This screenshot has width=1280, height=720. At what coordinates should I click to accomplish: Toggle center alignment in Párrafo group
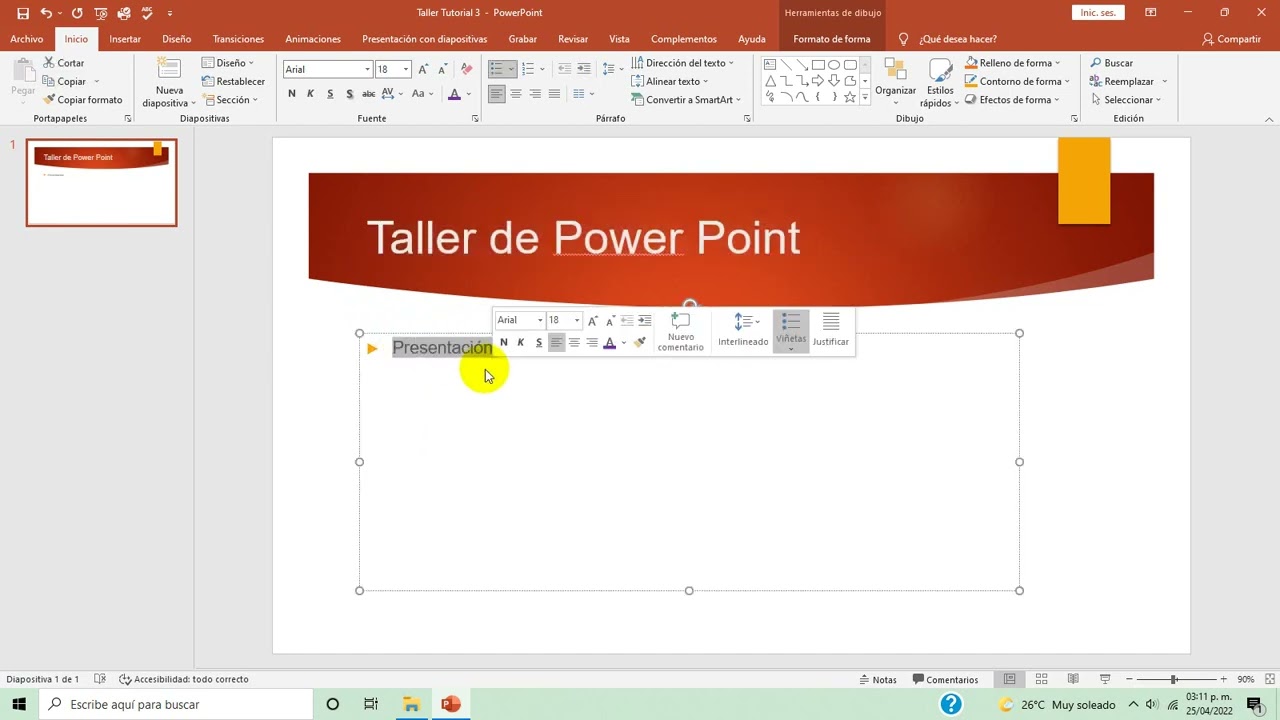coord(516,94)
